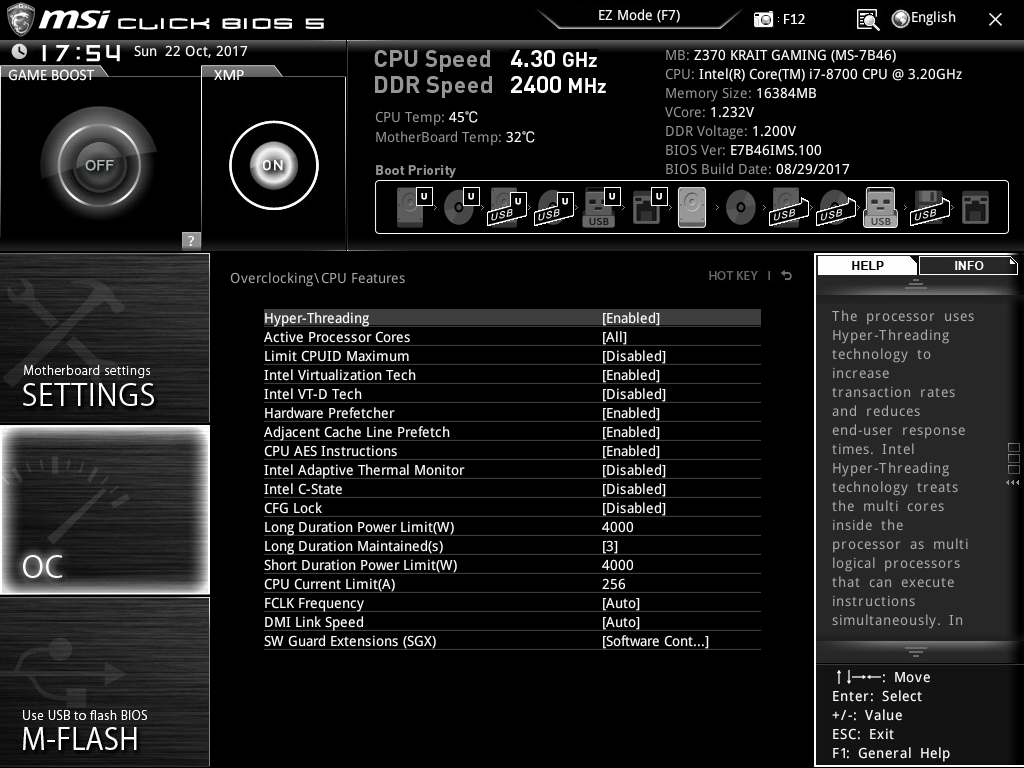This screenshot has width=1024, height=768.
Task: Open the Hyper-Threading Enabled value
Action: pyautogui.click(x=630, y=318)
